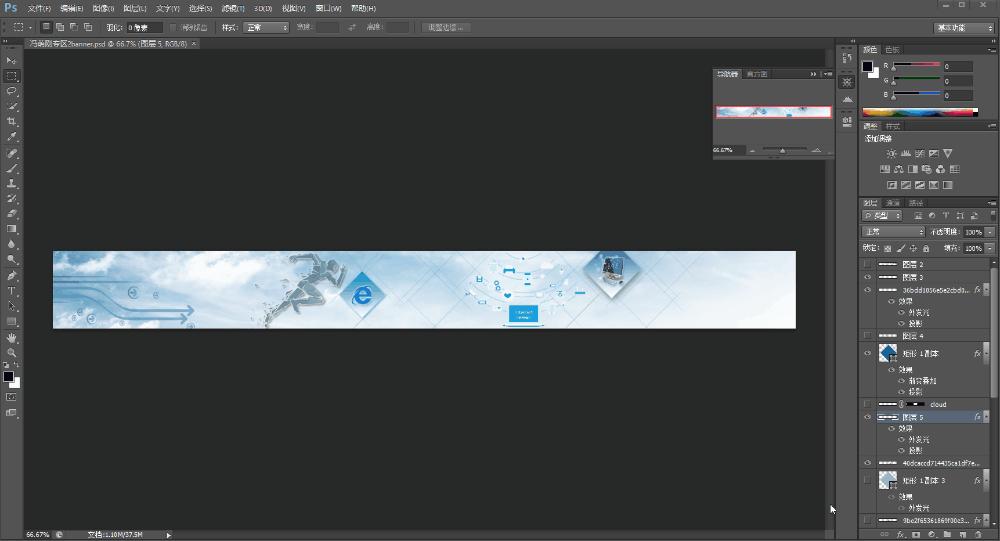Select the Hand tool
This screenshot has width=1000, height=541.
[x=11, y=338]
